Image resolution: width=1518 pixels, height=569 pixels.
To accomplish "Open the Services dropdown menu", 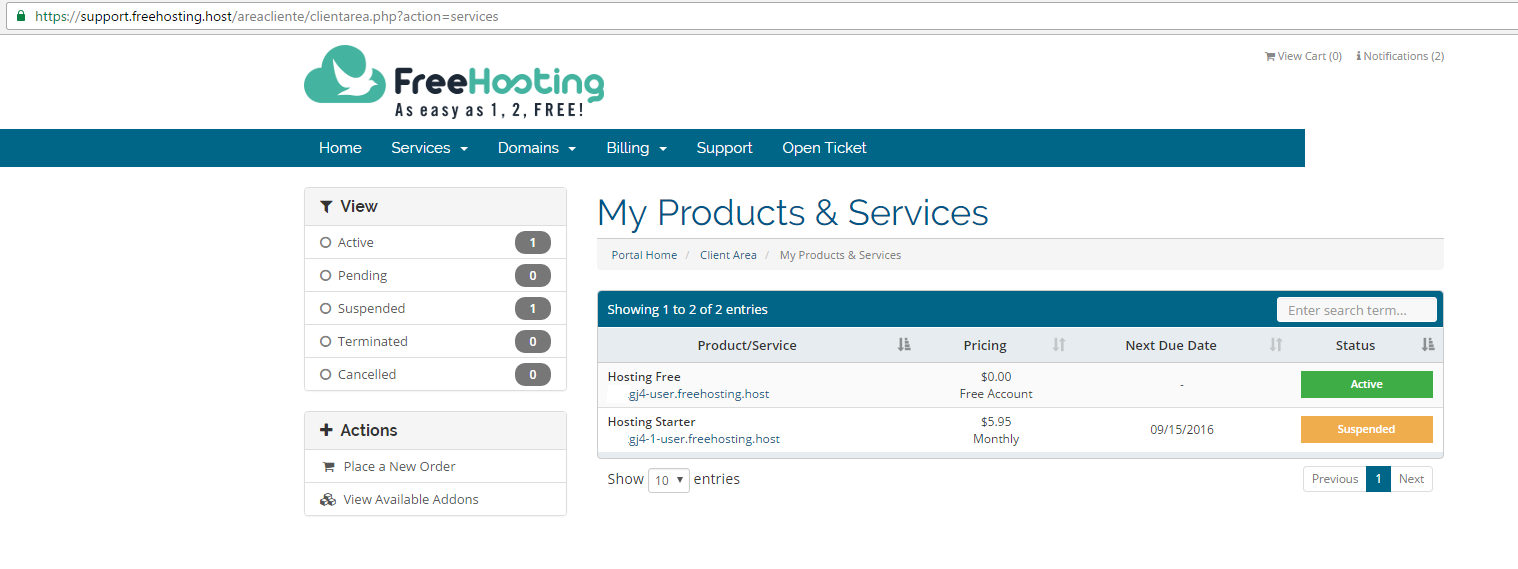I will tap(429, 148).
